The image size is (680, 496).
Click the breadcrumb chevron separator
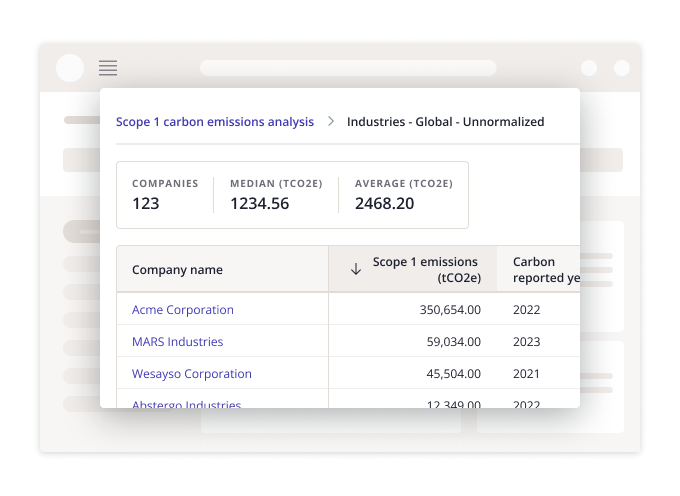(331, 121)
